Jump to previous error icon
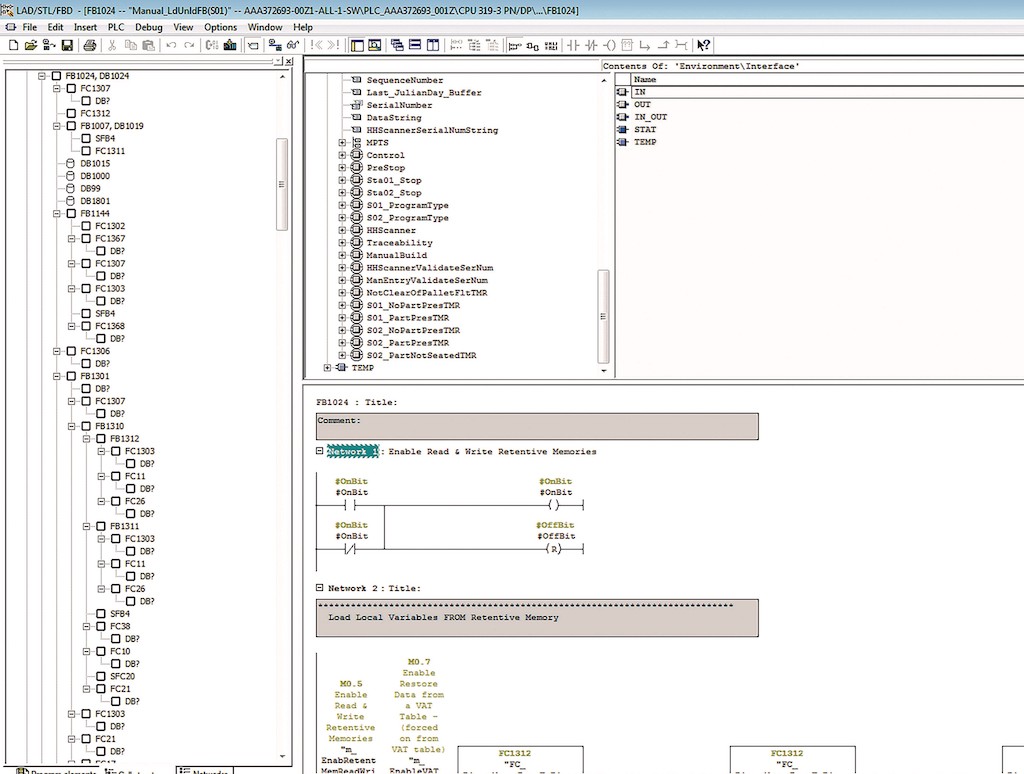The height and width of the screenshot is (774, 1024). pos(317,45)
